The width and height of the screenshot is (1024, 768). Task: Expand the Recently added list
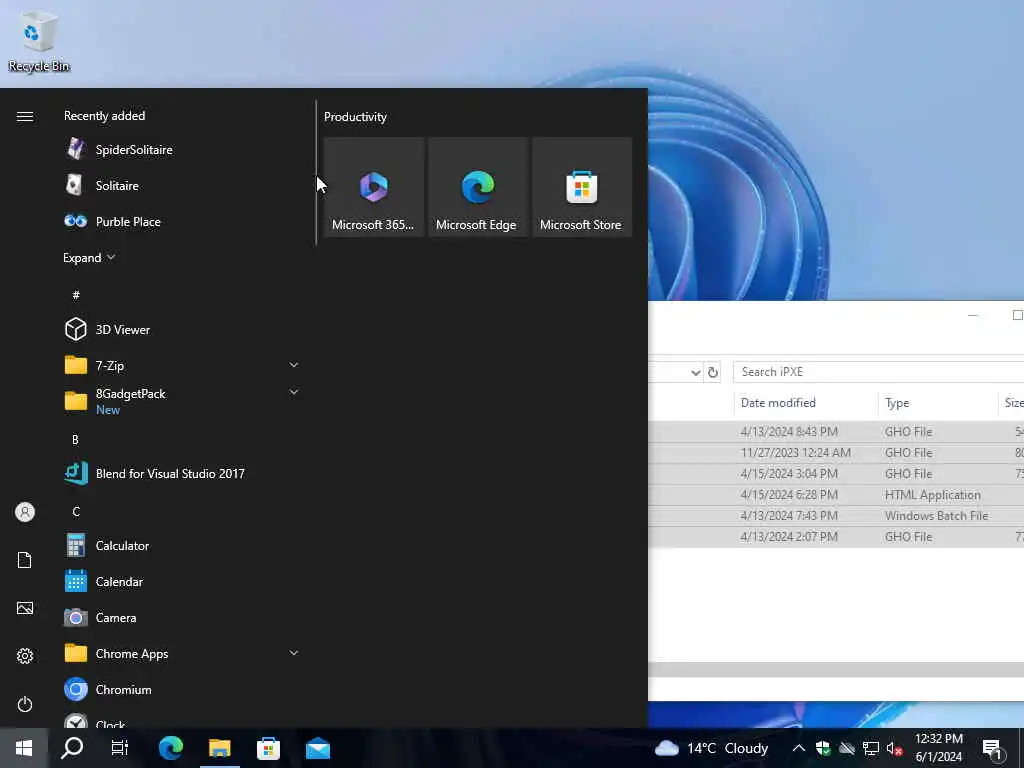click(x=89, y=258)
